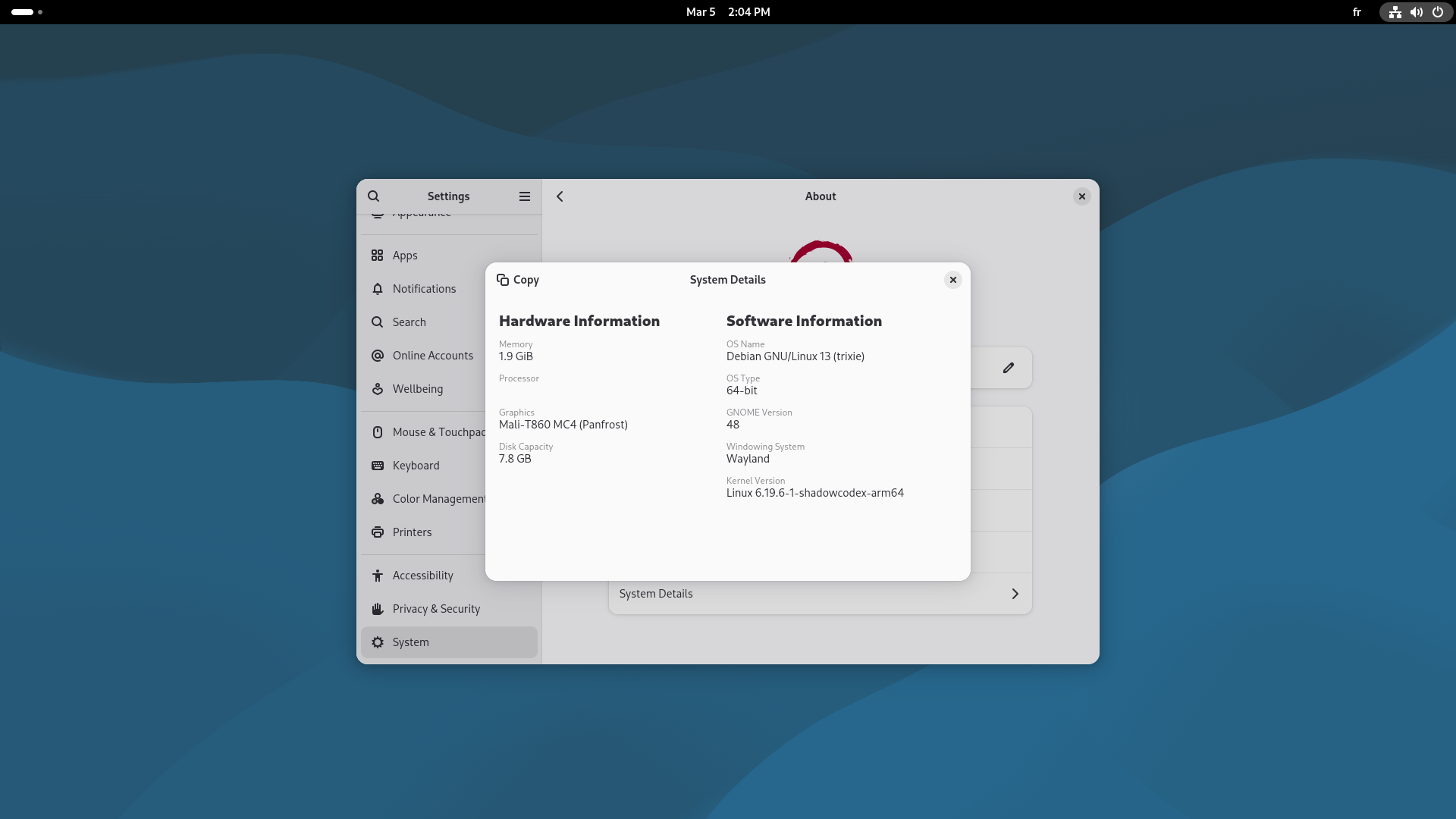Click the pencil edit icon for device name

[1009, 368]
